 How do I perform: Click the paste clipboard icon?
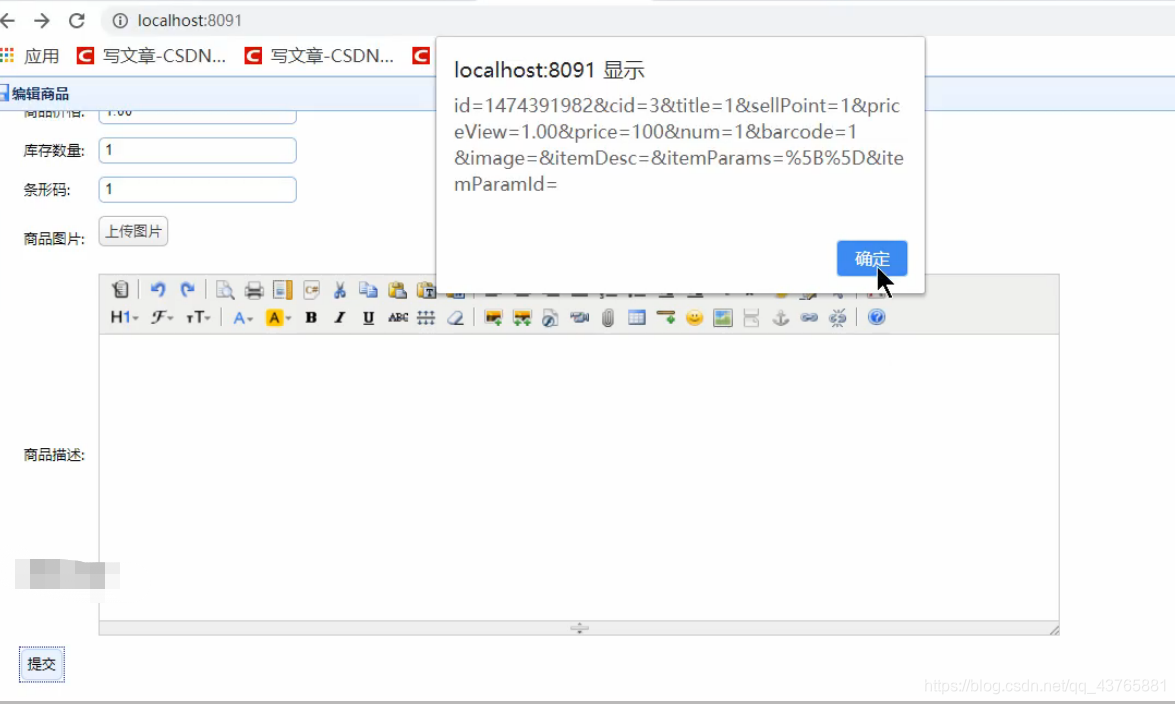[397, 289]
